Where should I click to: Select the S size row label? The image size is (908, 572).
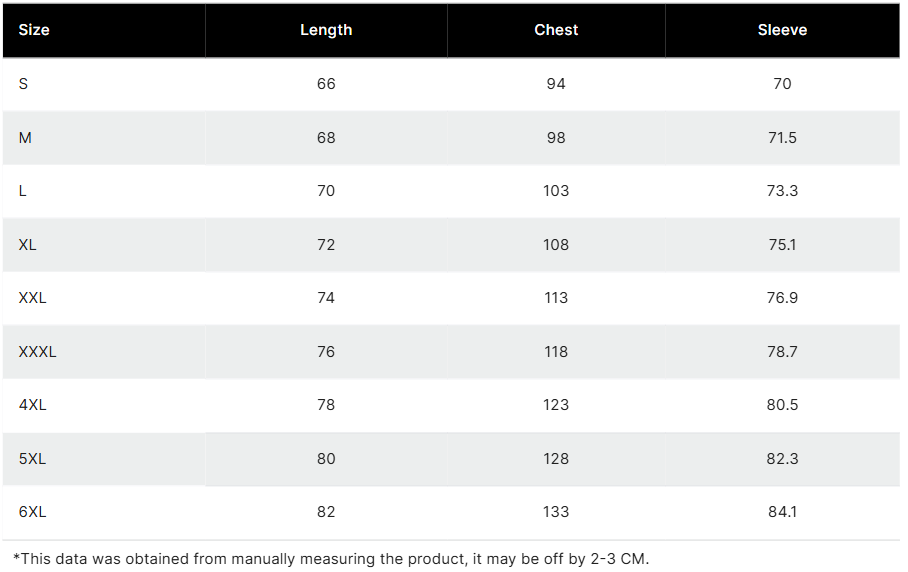tap(23, 84)
